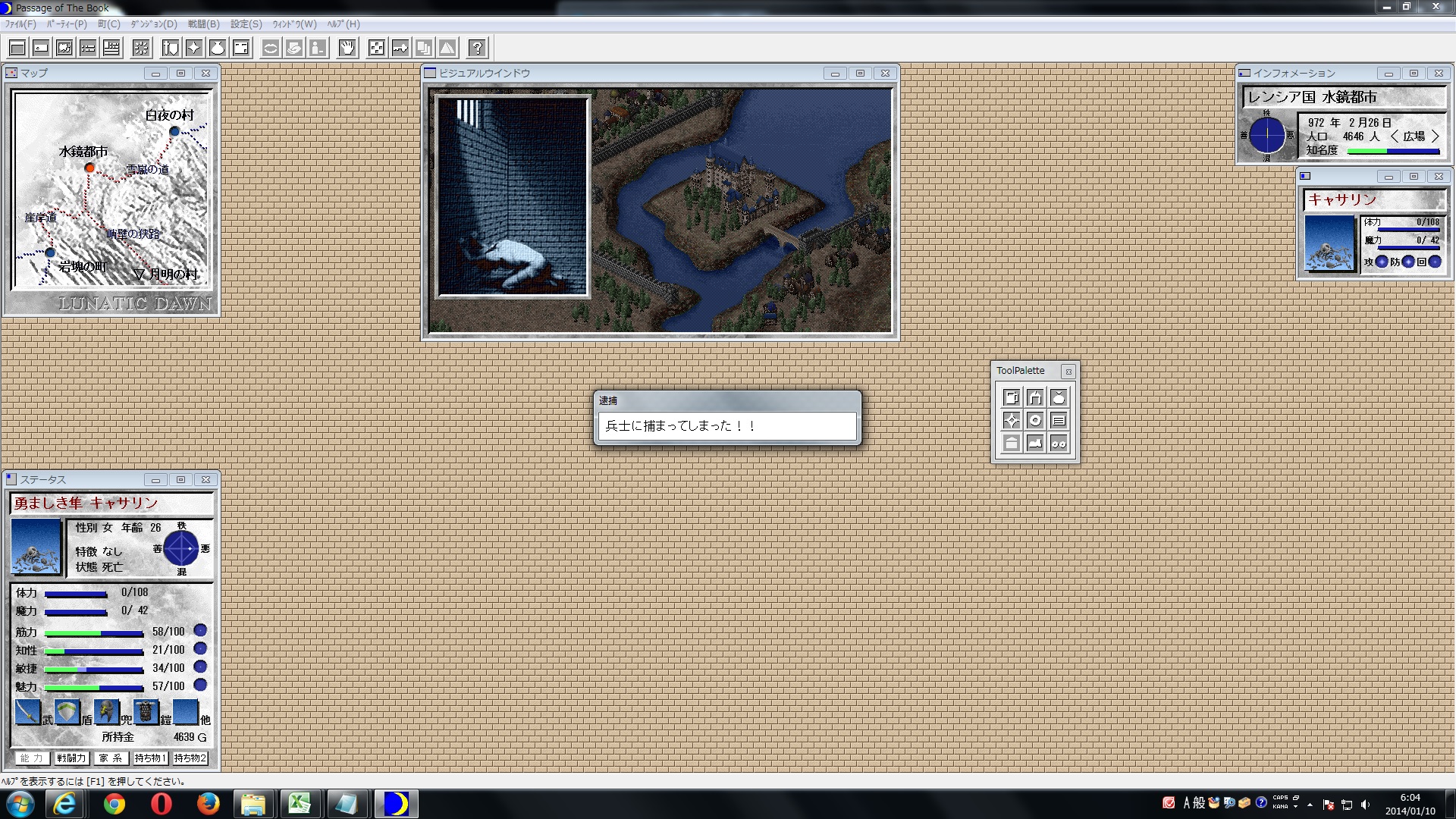The height and width of the screenshot is (819, 1456).
Task: Click the right arrow next to 広場
Action: pos(1435,136)
